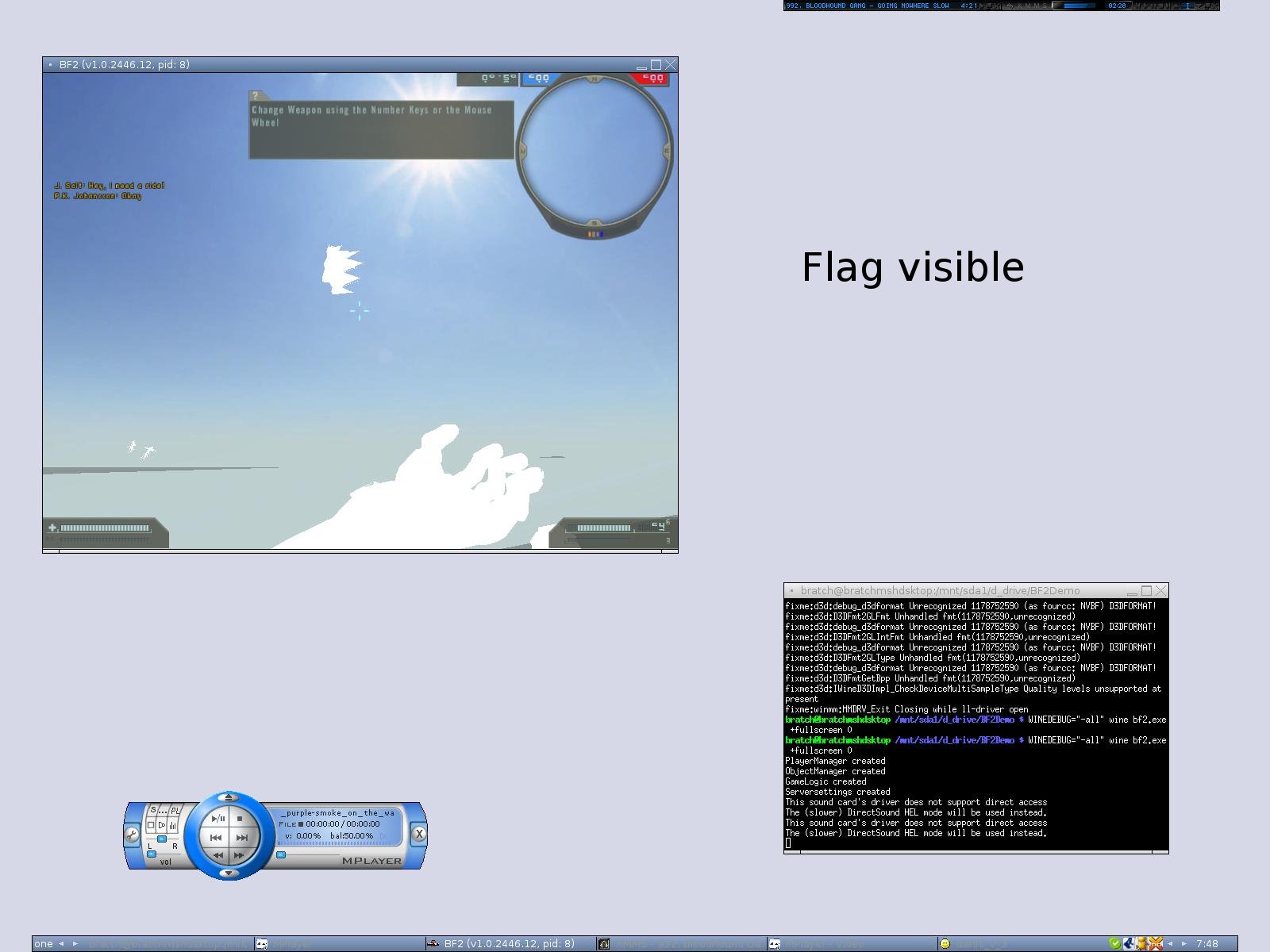Viewport: 1270px width, 952px height.
Task: Click the MPlayer balance slider handle
Action: coord(162,839)
